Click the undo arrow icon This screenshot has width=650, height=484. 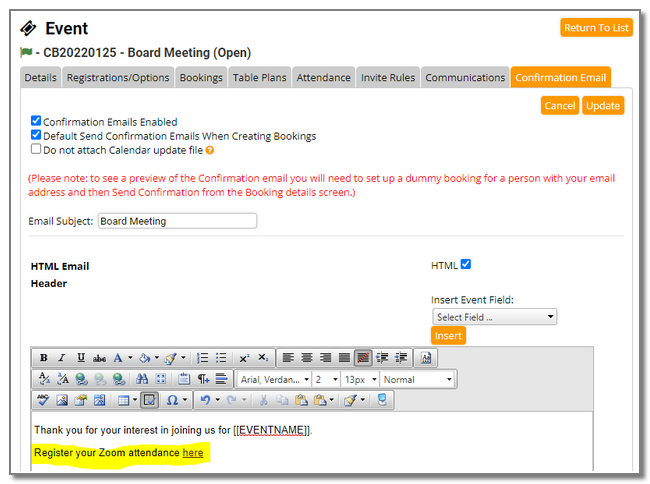(x=204, y=400)
